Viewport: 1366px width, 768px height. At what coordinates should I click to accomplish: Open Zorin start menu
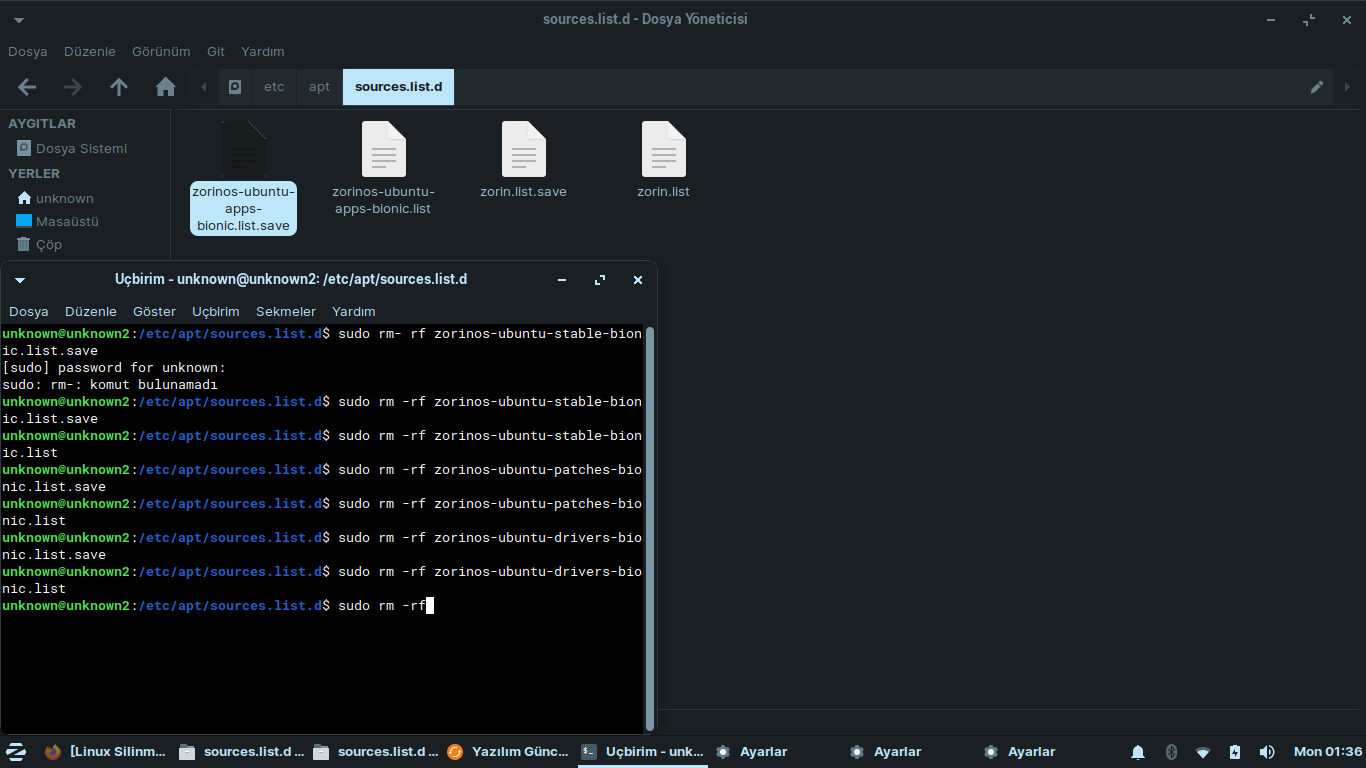click(16, 751)
